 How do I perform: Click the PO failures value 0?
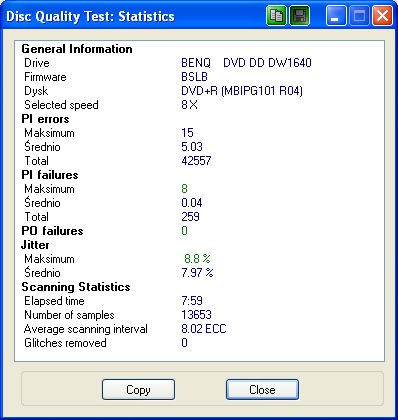(x=184, y=231)
